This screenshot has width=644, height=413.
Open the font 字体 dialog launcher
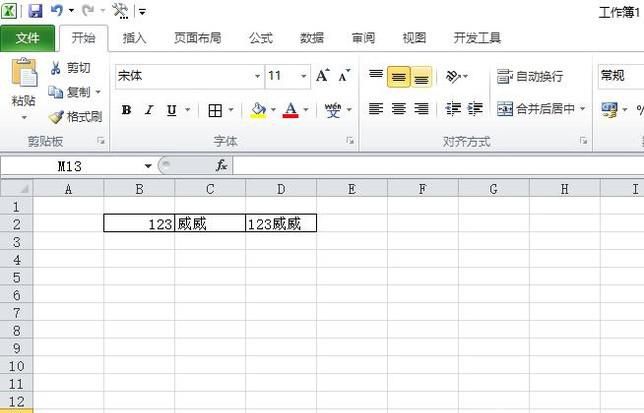pyautogui.click(x=350, y=141)
